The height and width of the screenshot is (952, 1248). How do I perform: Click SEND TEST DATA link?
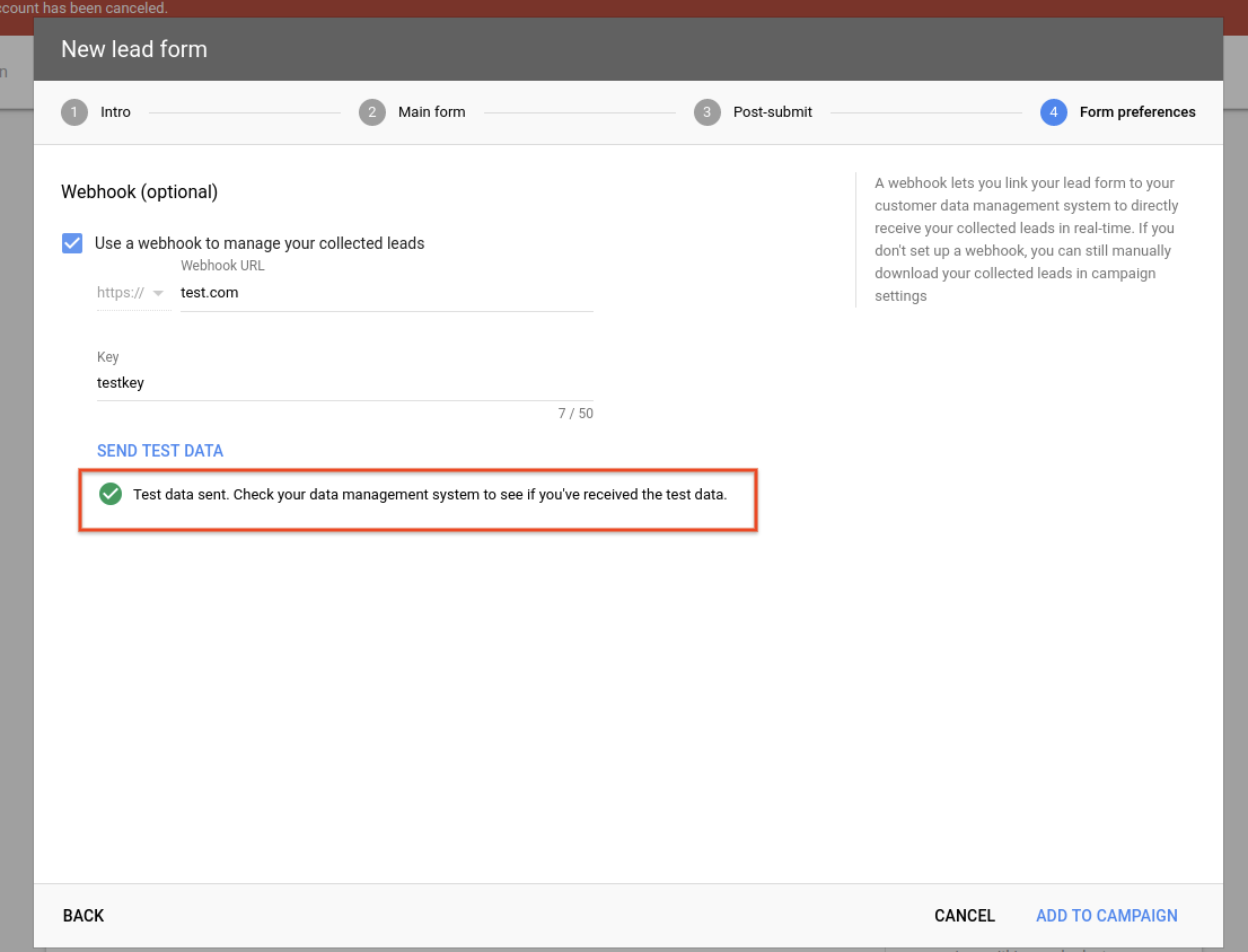pyautogui.click(x=160, y=451)
